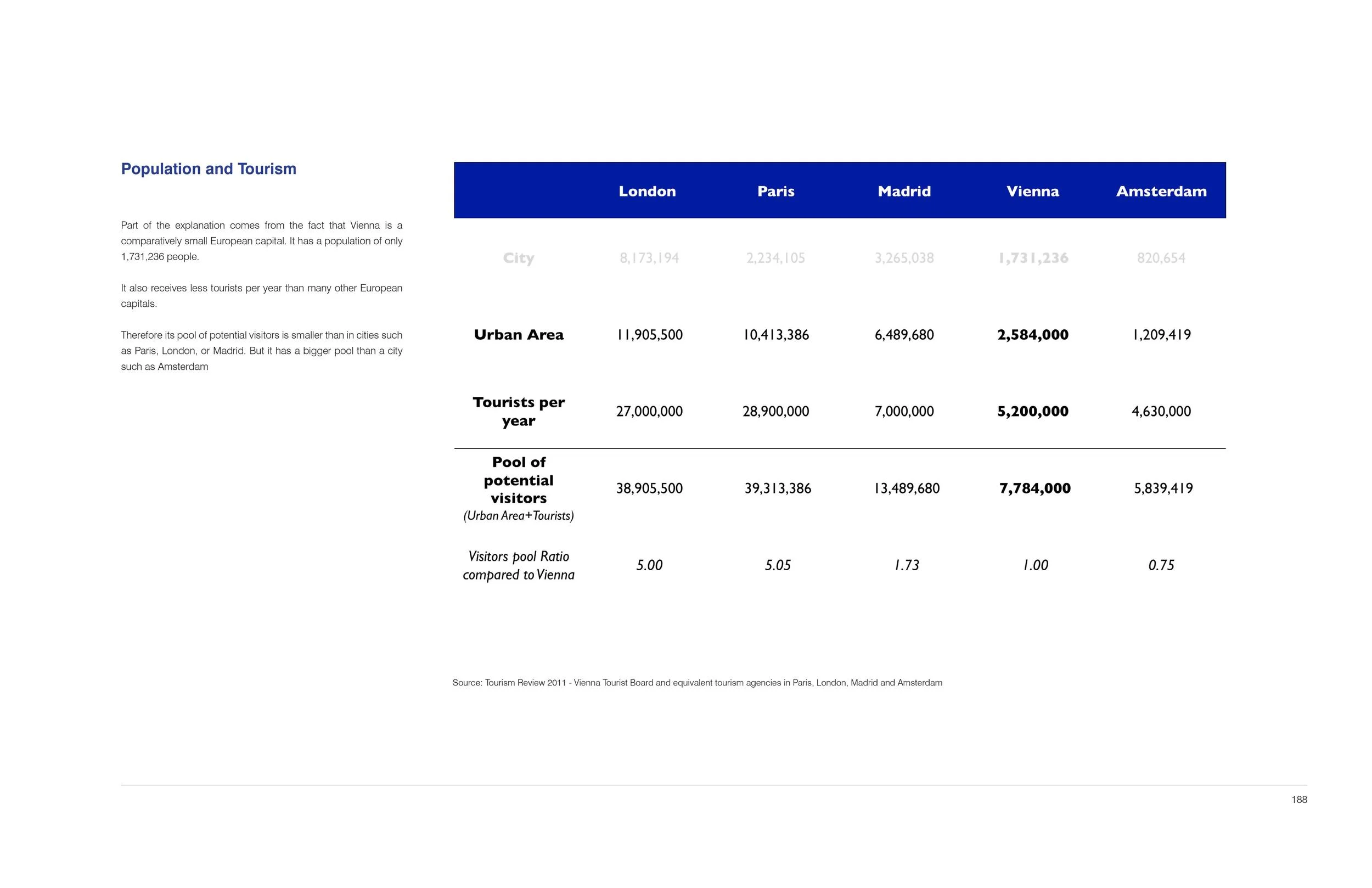Viewport: 1372px width, 888px height.
Task: Select the Amsterdam column header
Action: [x=1161, y=192]
